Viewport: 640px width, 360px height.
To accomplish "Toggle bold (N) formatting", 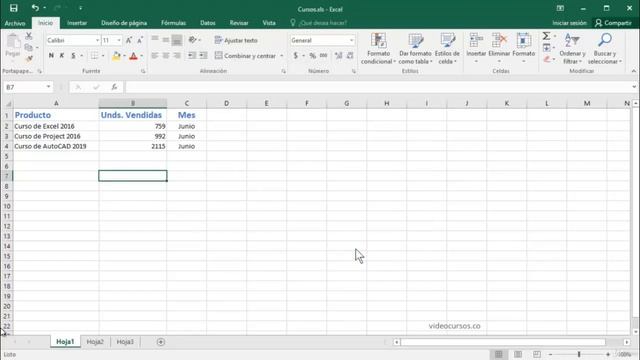I will pos(51,56).
